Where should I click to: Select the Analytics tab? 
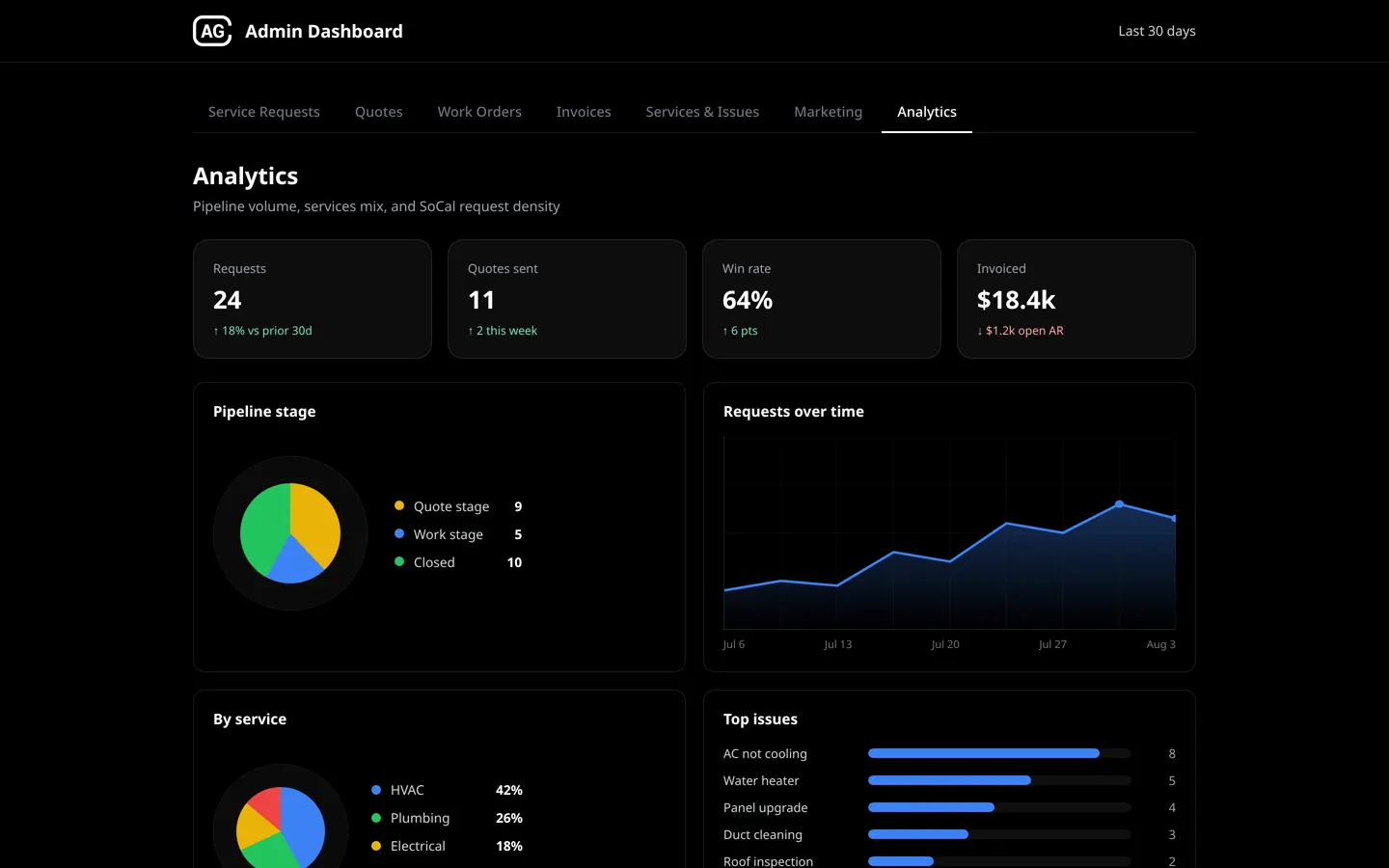click(927, 112)
